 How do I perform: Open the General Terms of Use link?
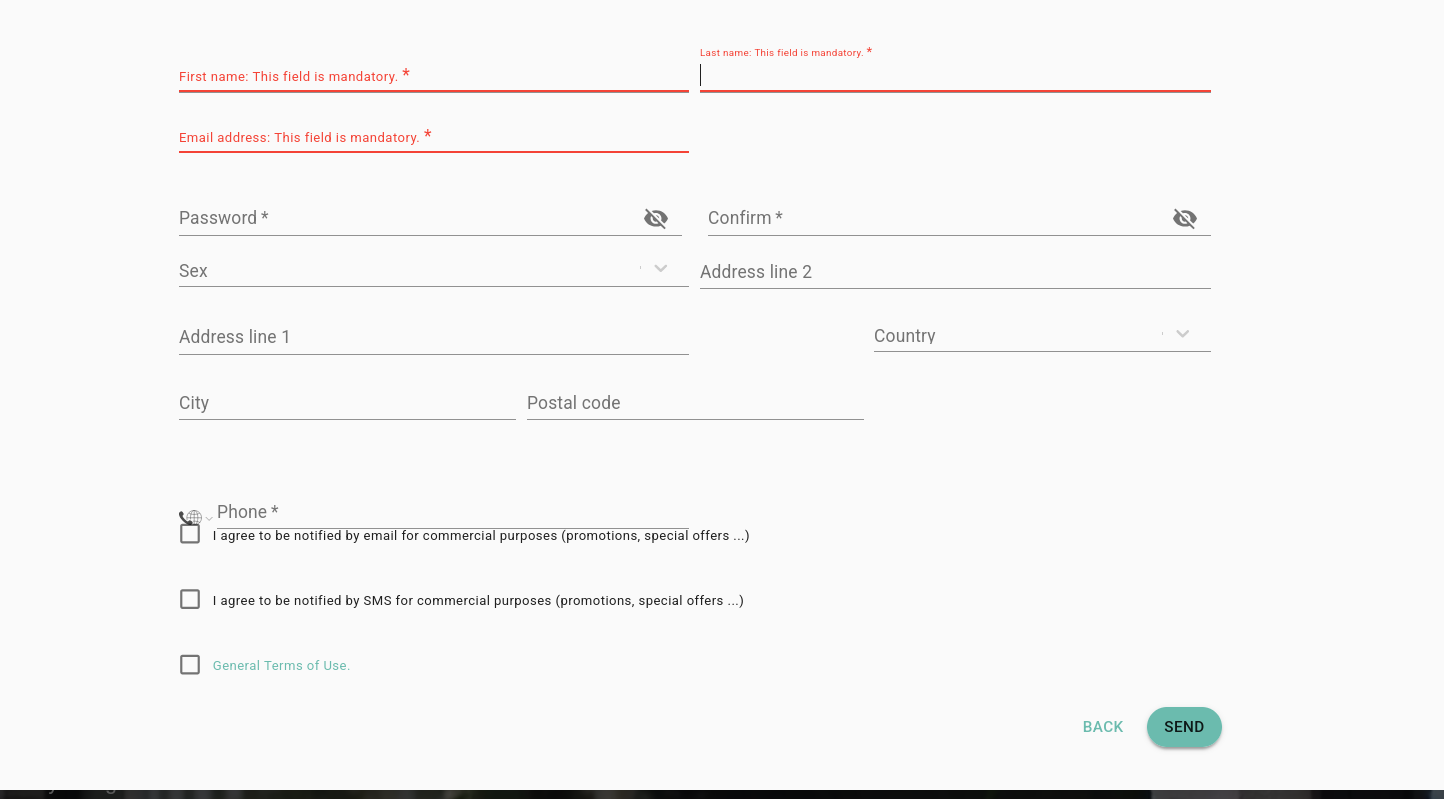coord(281,666)
